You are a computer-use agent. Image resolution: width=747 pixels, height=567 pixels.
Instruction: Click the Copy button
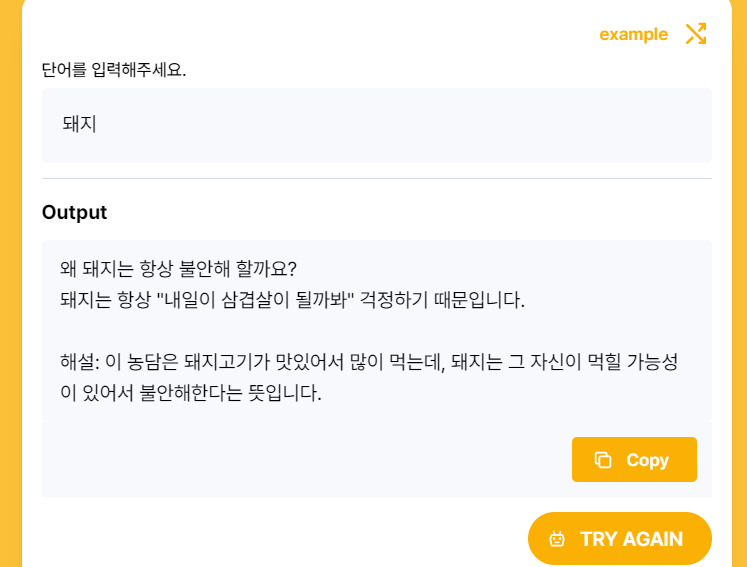634,459
